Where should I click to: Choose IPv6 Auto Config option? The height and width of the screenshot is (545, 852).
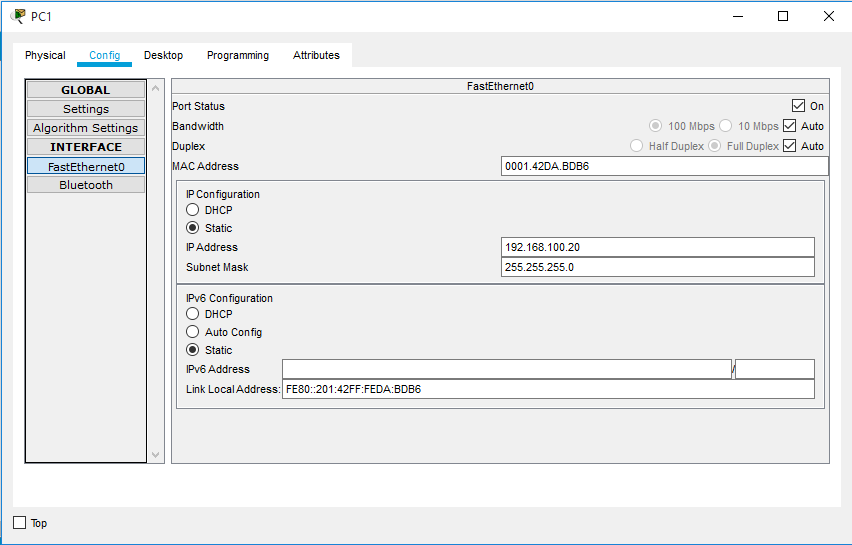(193, 332)
